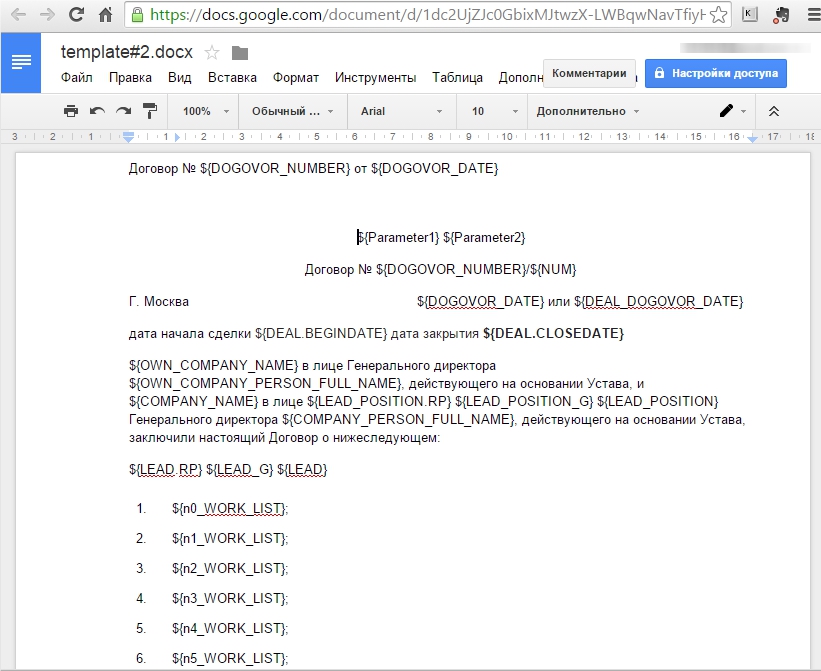Image resolution: width=821 pixels, height=671 pixels.
Task: Collapse the menus with double chevron
Action: (x=773, y=111)
